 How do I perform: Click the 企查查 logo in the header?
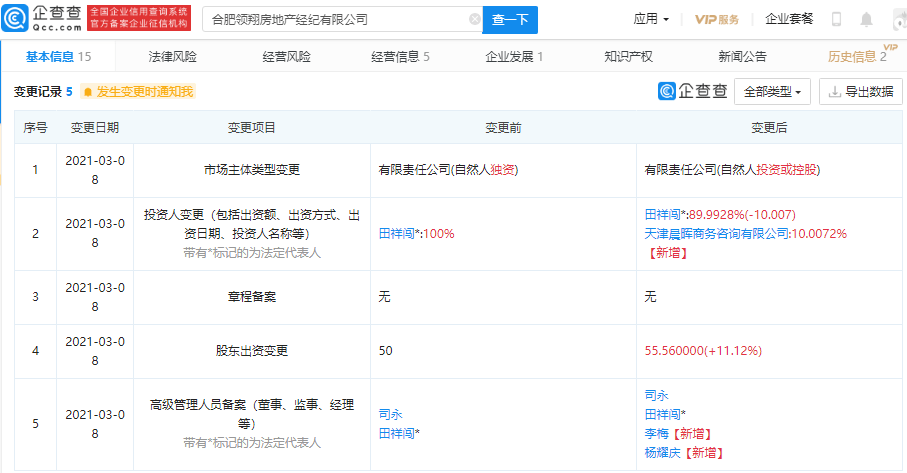[x=50, y=18]
